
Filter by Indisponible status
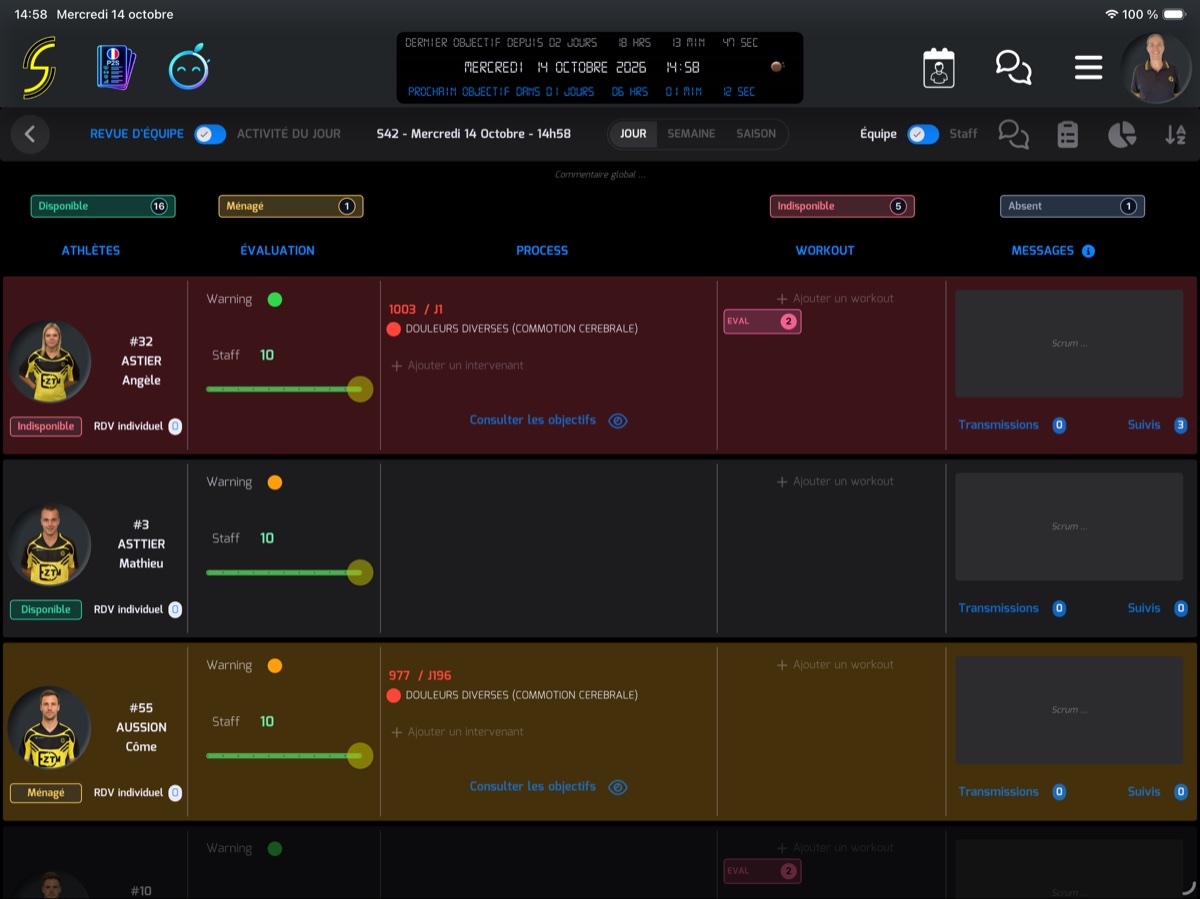[x=842, y=206]
